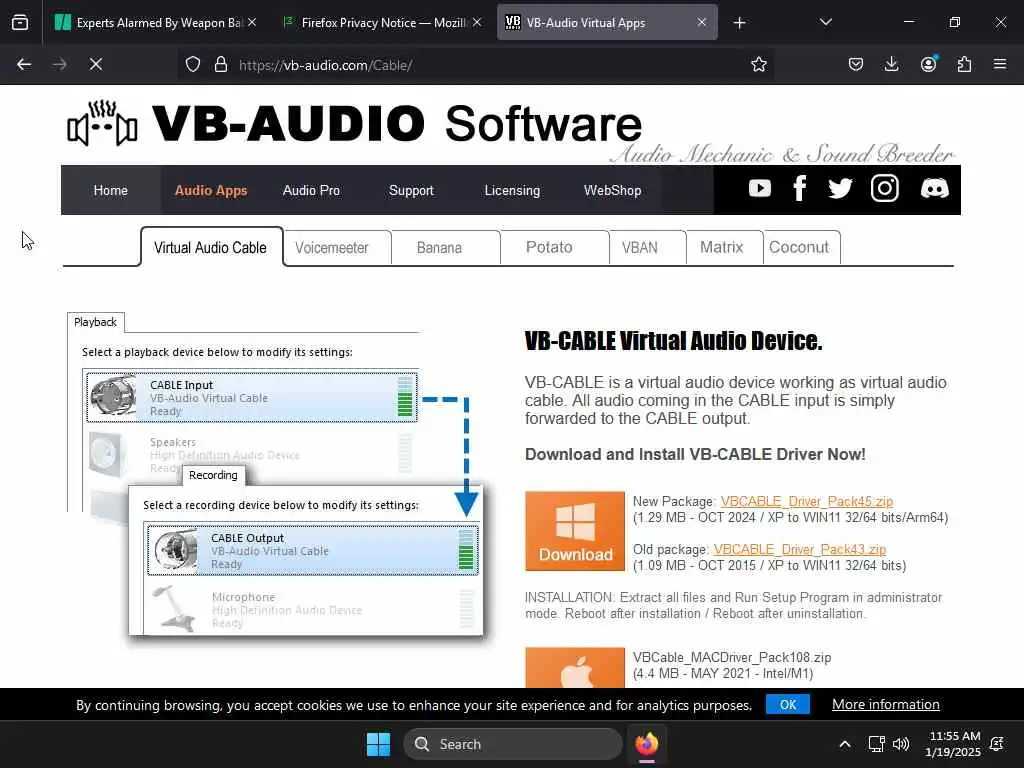Image resolution: width=1024 pixels, height=768 pixels.
Task: Open the Home menu item
Action: pyautogui.click(x=110, y=190)
